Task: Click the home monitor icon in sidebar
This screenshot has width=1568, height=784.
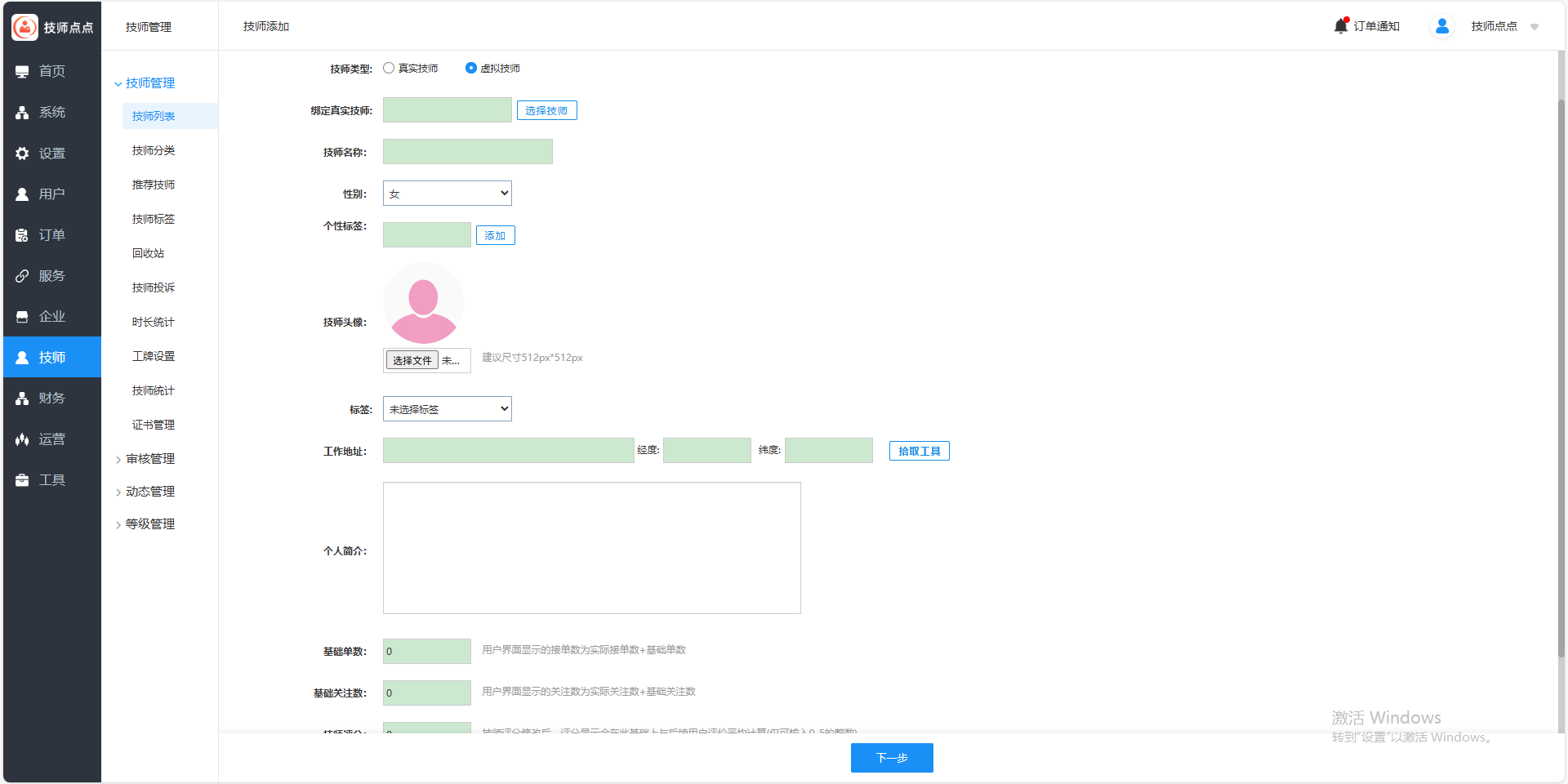Action: pyautogui.click(x=22, y=72)
